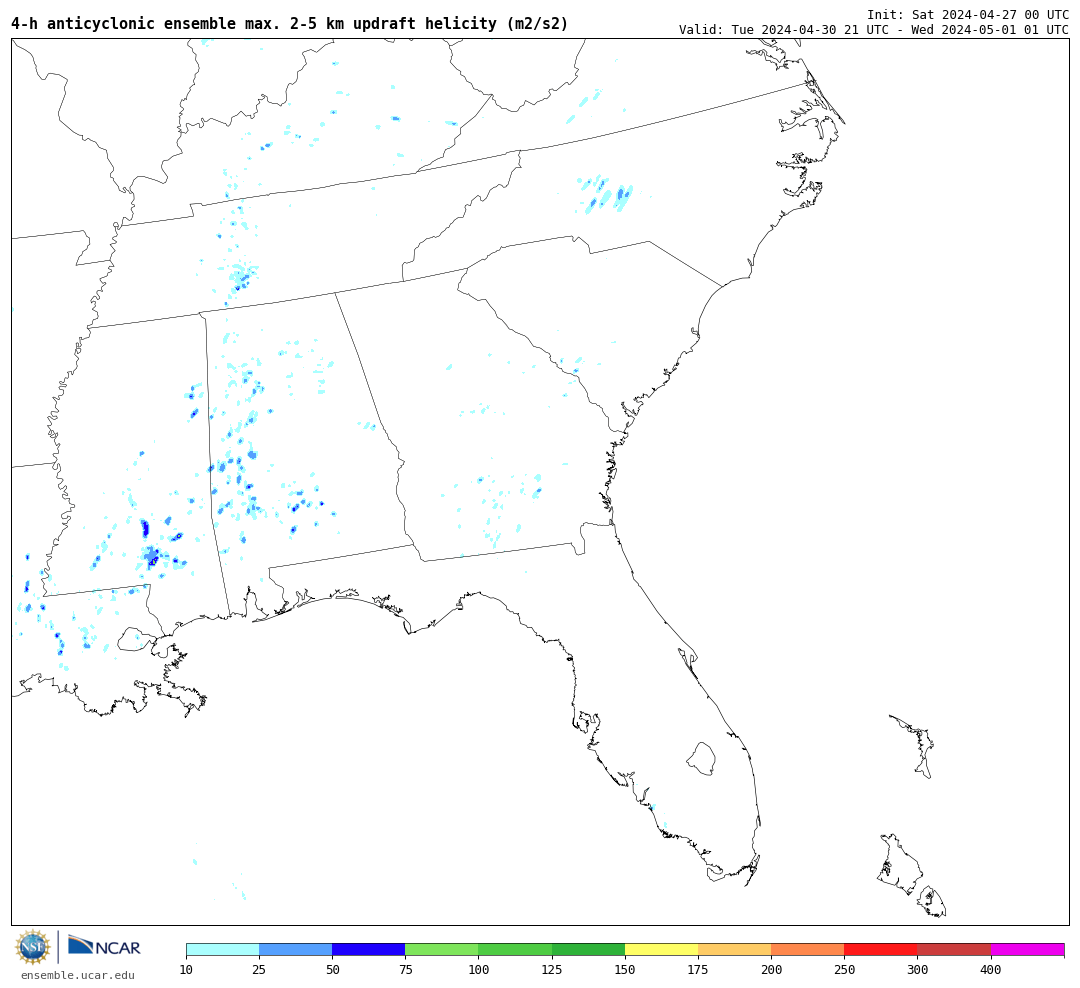This screenshot has width=1080, height=988.
Task: Select the dark green 125-150 colorbar segment
Action: coord(588,950)
